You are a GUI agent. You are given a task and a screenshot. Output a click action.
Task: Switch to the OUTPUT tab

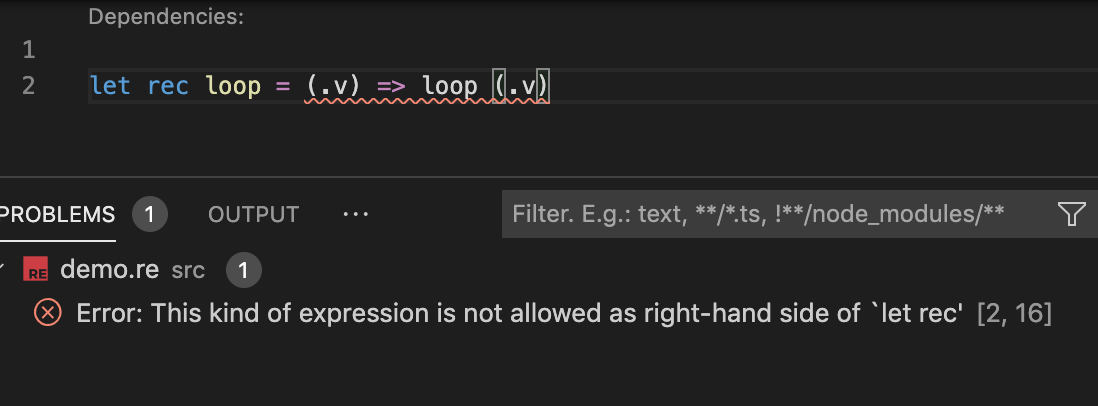click(x=253, y=214)
